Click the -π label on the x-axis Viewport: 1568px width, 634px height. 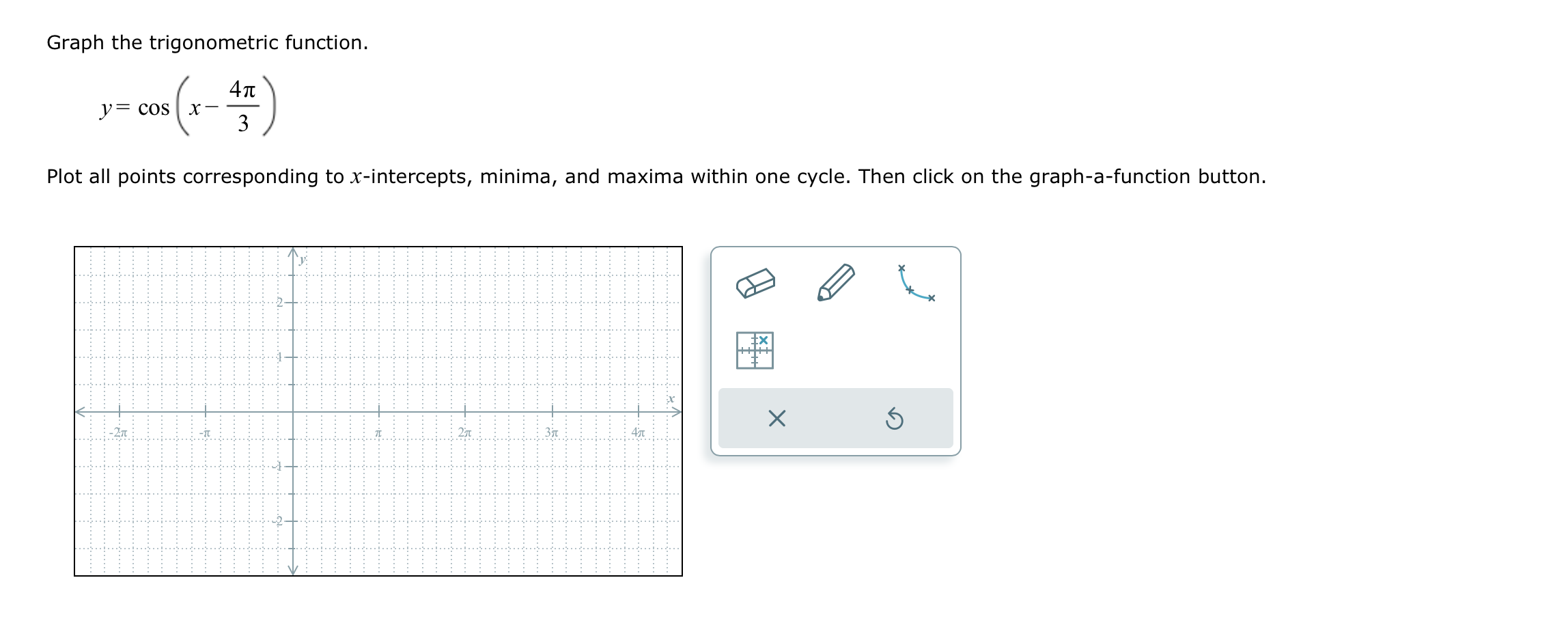pos(204,432)
